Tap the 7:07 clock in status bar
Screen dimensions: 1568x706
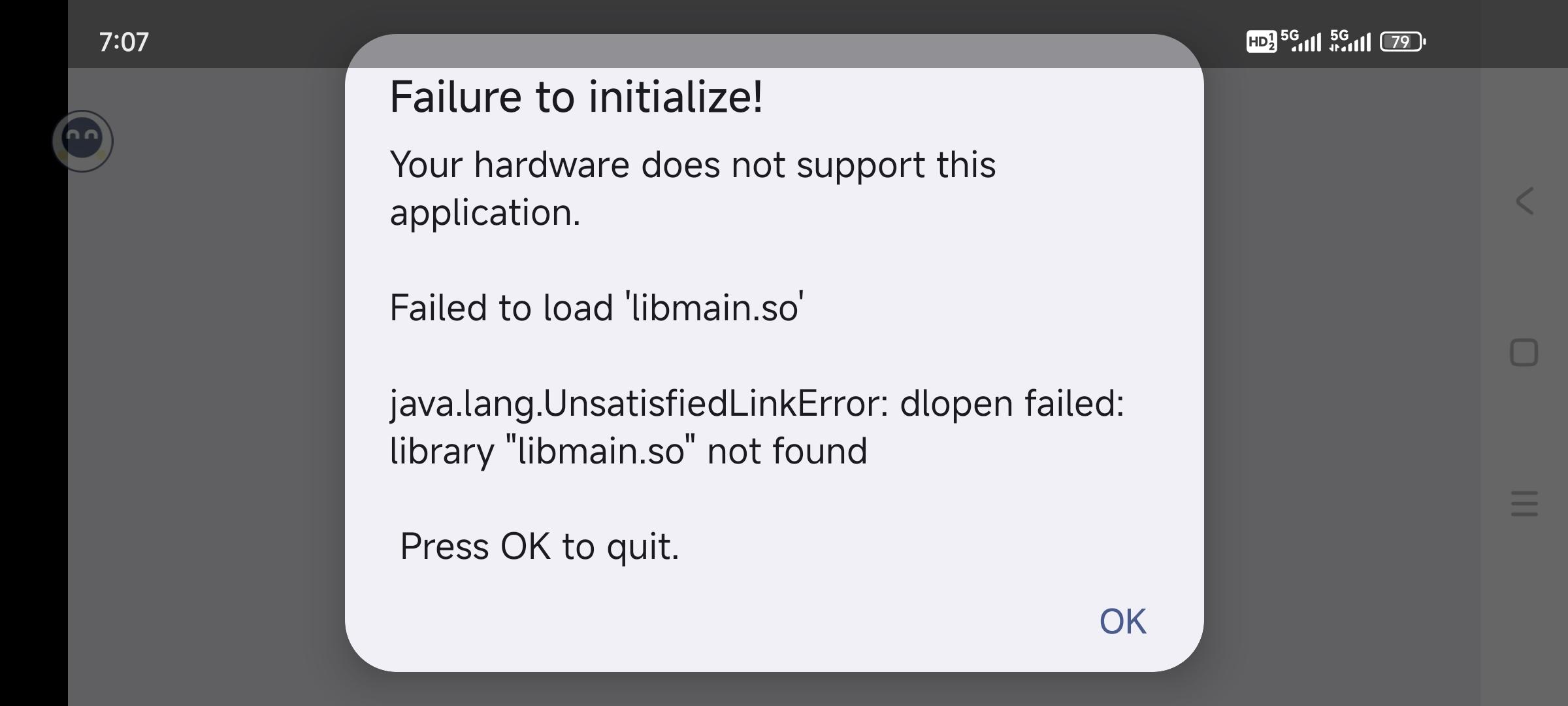click(x=123, y=42)
